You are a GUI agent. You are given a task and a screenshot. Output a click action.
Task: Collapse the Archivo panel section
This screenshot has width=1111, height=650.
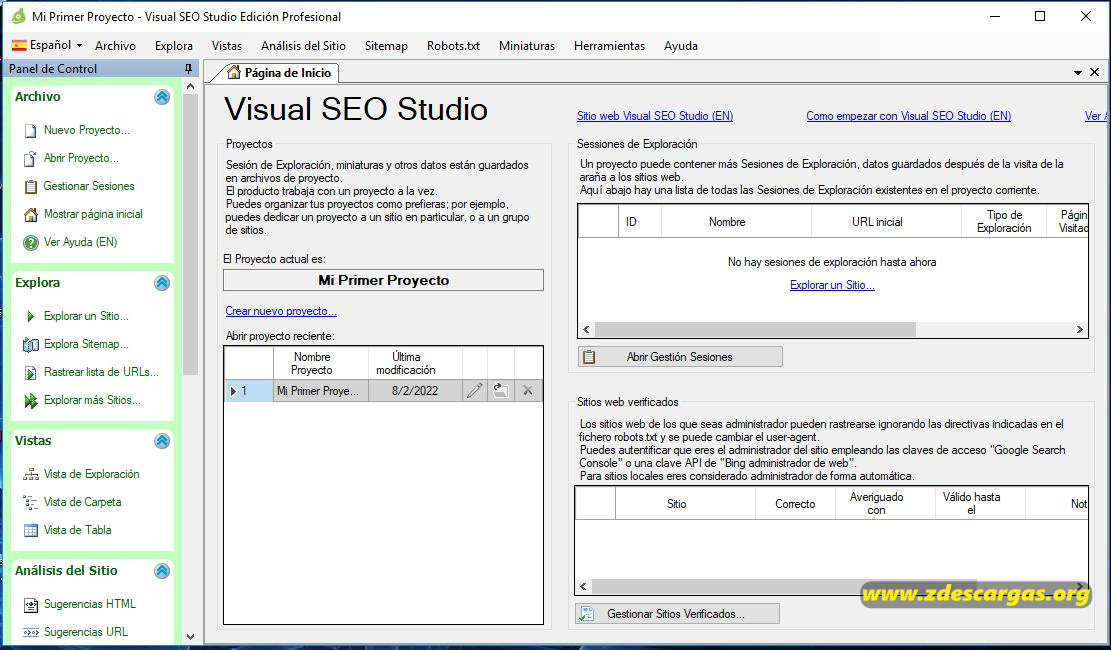(162, 97)
